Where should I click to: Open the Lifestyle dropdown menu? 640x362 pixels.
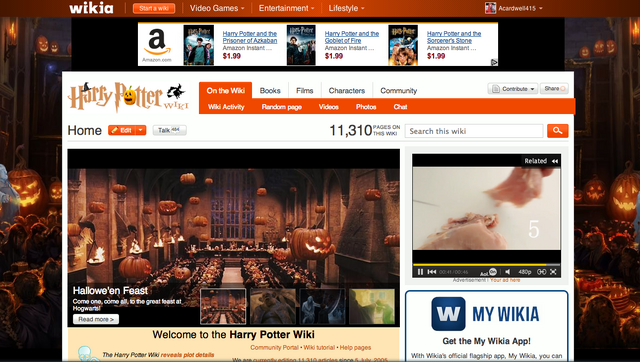(x=347, y=8)
